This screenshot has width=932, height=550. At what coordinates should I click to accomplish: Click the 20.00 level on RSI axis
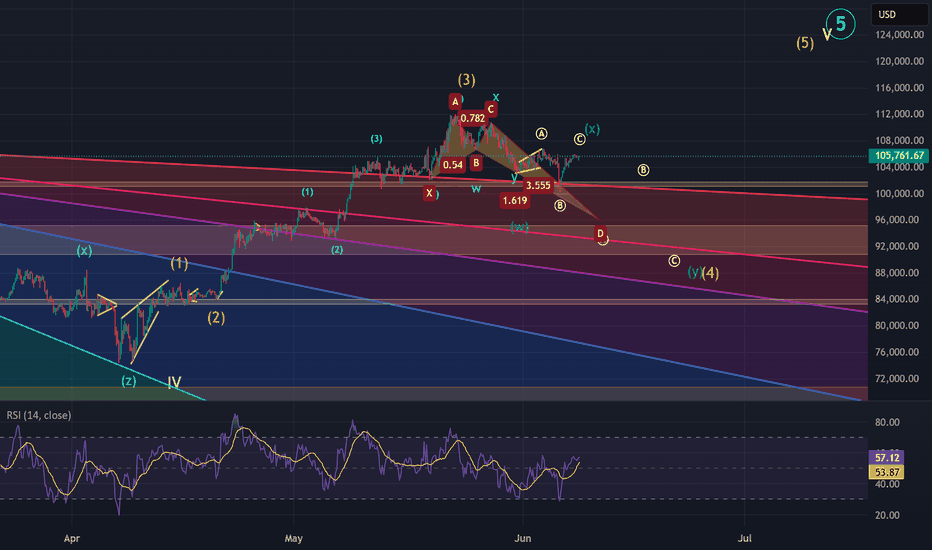click(x=887, y=516)
